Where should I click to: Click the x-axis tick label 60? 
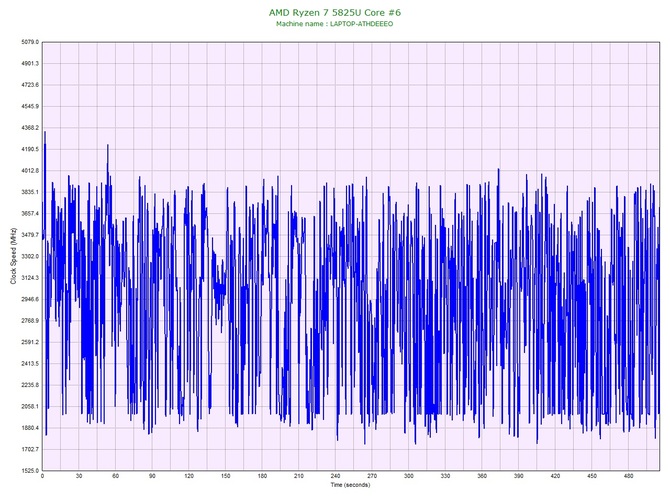tap(115, 476)
